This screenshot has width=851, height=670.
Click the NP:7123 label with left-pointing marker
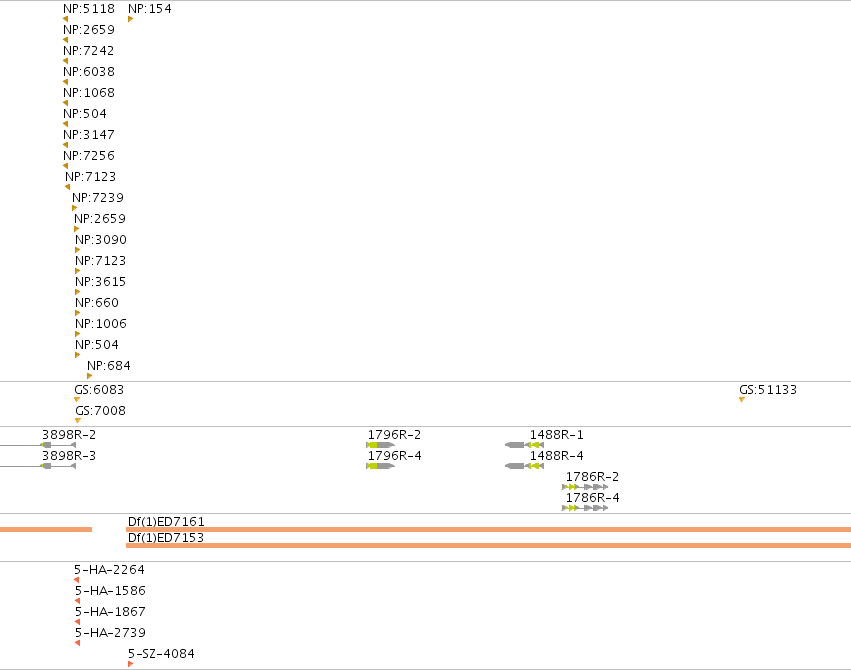(91, 176)
